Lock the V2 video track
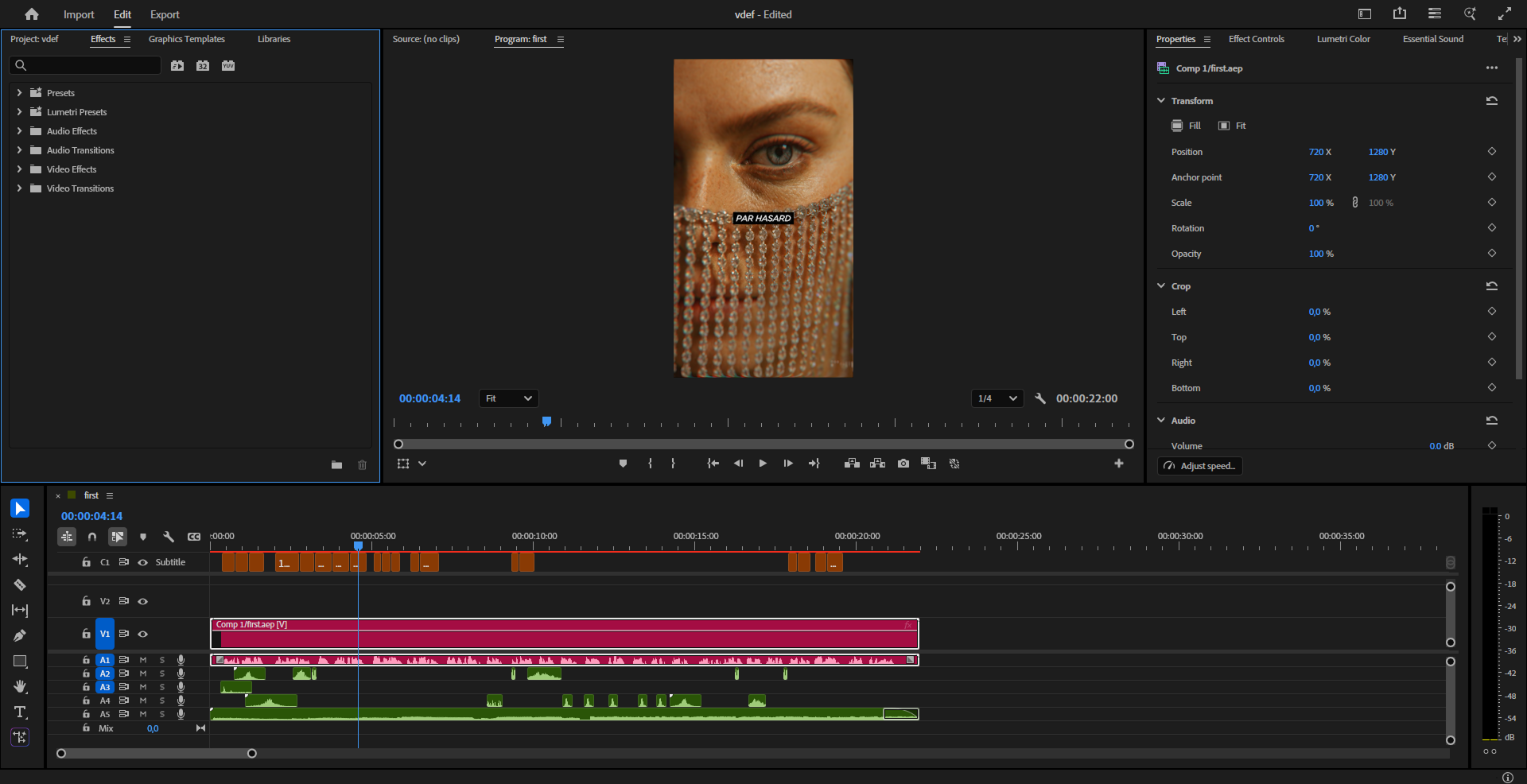Screen dimensions: 1527x784 tap(86, 601)
